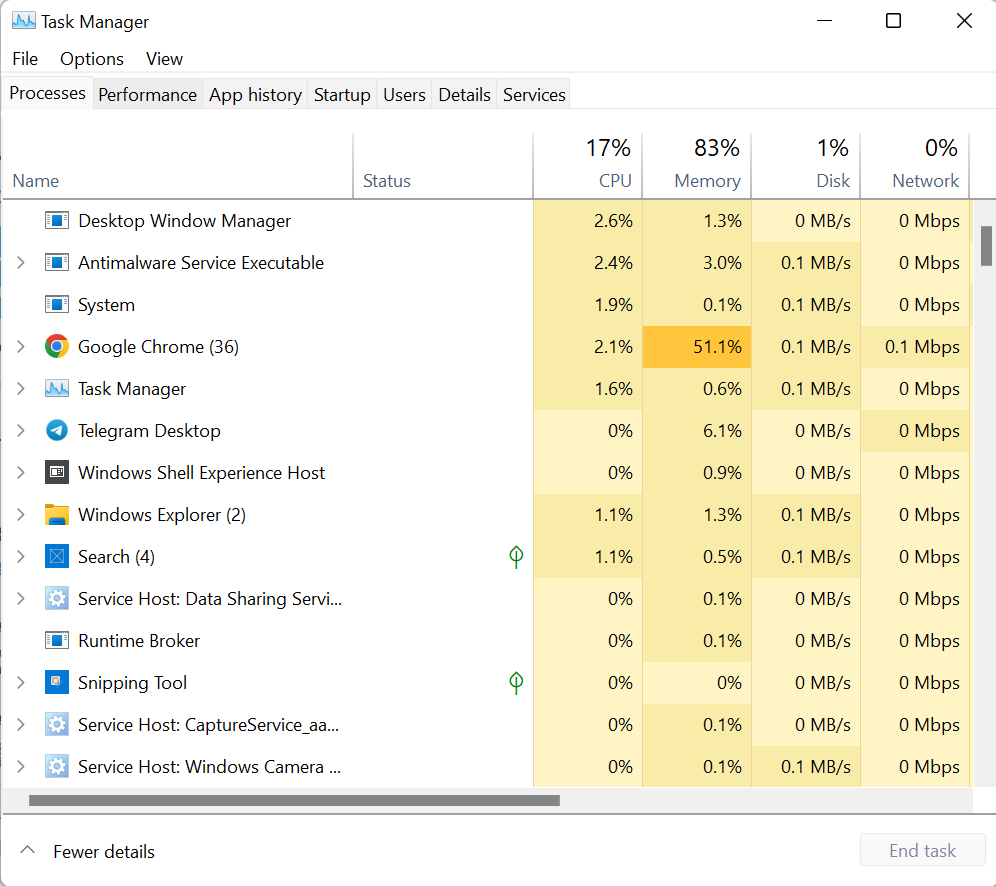The image size is (996, 886).
Task: Click the Windows Shell Experience Host icon
Action: click(57, 473)
